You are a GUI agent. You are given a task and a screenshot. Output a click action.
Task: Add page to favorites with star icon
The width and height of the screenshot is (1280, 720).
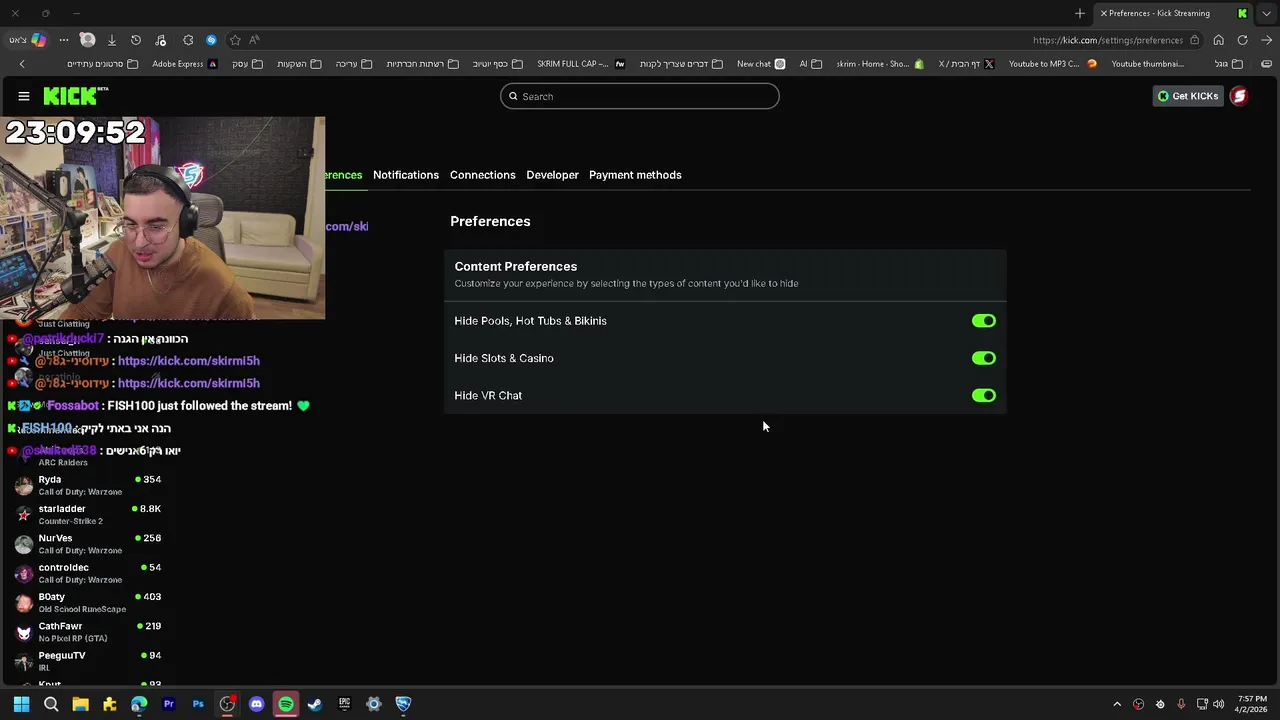point(235,40)
